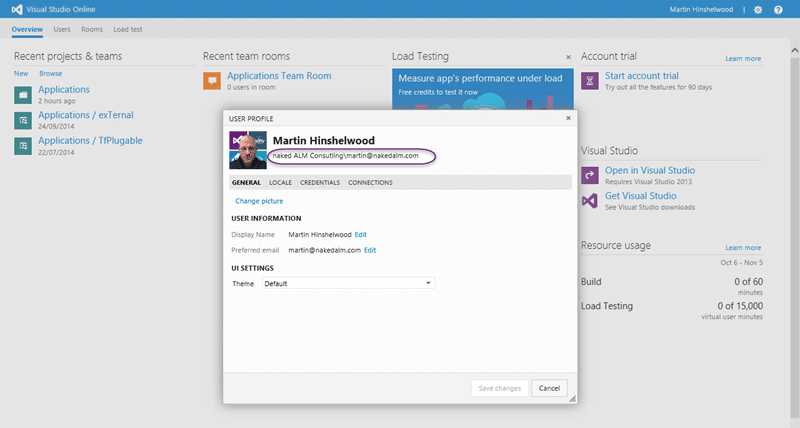
Task: Click Learn more beside Account trial
Action: coord(743,59)
